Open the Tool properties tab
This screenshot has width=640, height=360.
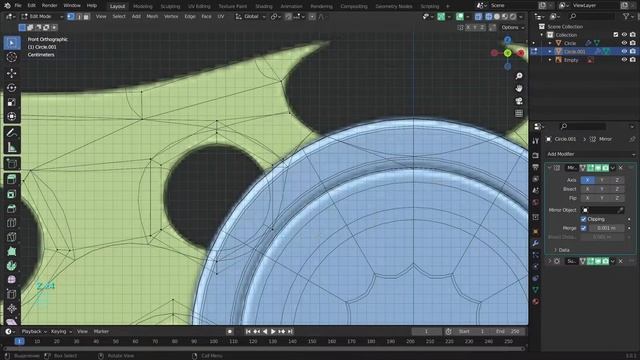(536, 141)
